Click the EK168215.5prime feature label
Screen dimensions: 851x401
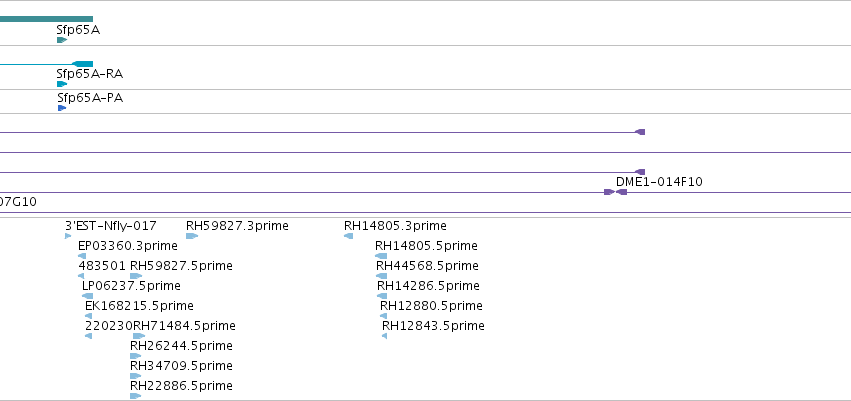[x=139, y=305]
